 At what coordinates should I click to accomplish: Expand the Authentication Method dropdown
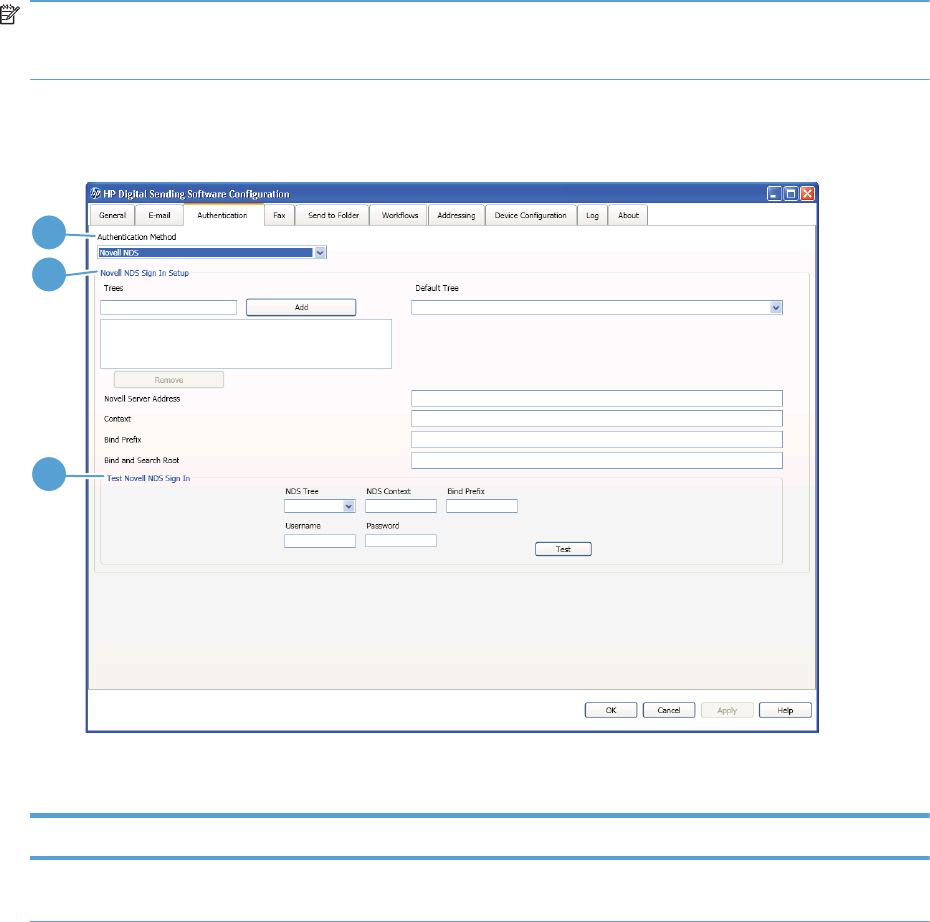(x=320, y=253)
